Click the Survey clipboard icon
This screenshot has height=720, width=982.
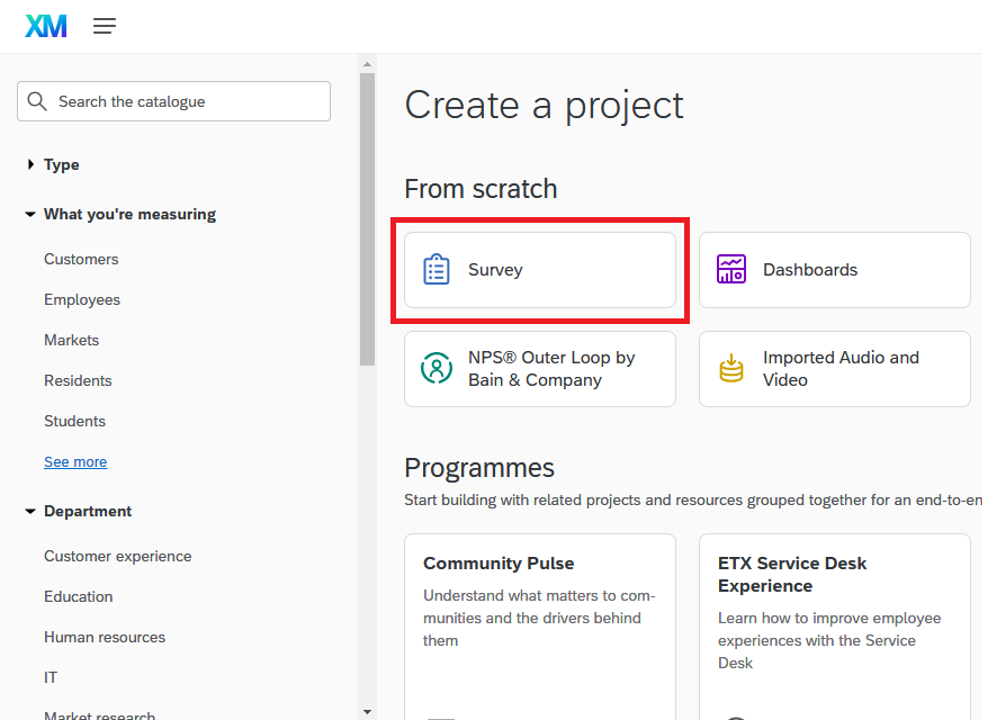point(437,270)
